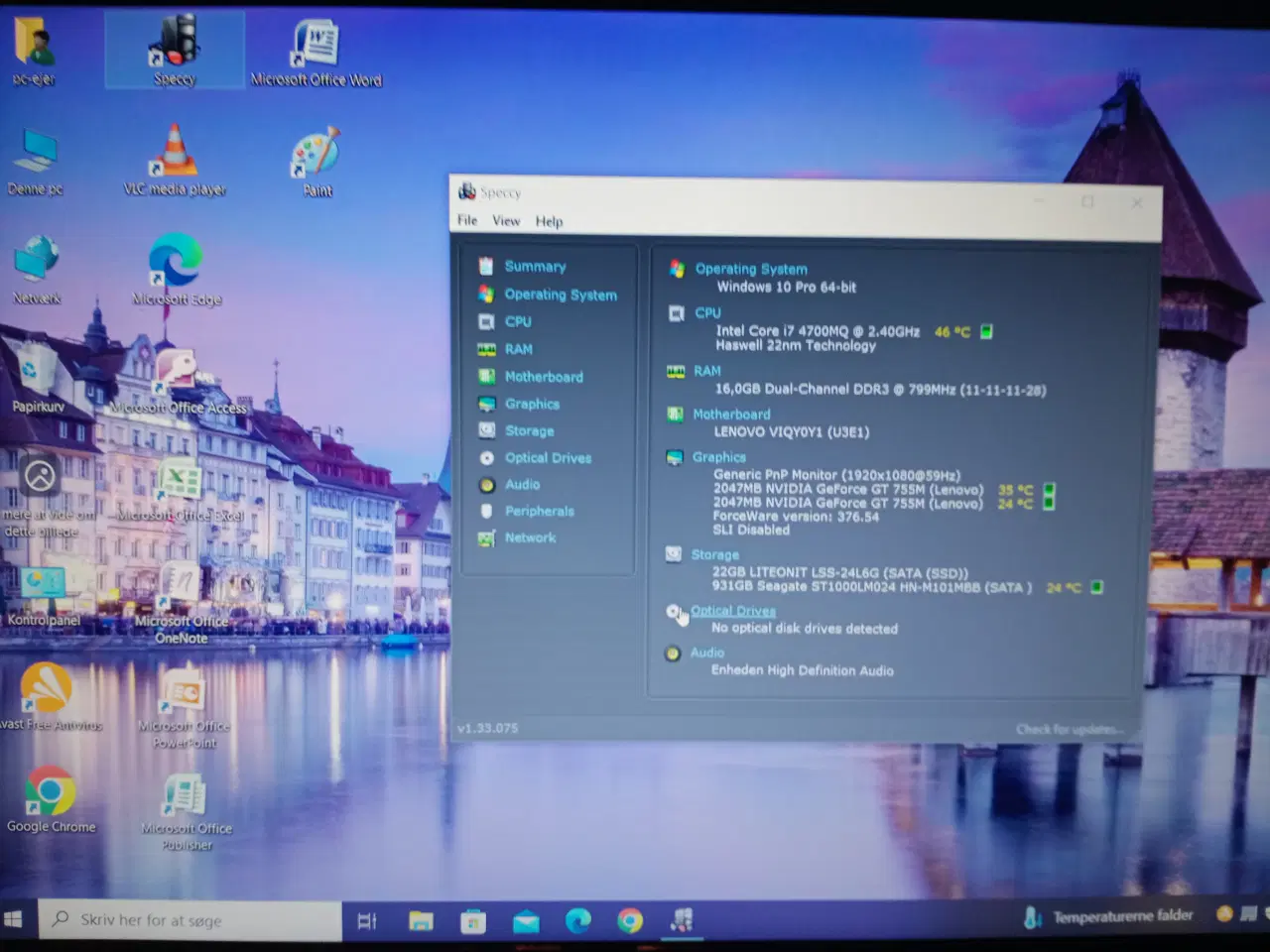Click the Operating System heading link in summary
Image resolution: width=1270 pixels, height=952 pixels.
pyautogui.click(x=751, y=269)
